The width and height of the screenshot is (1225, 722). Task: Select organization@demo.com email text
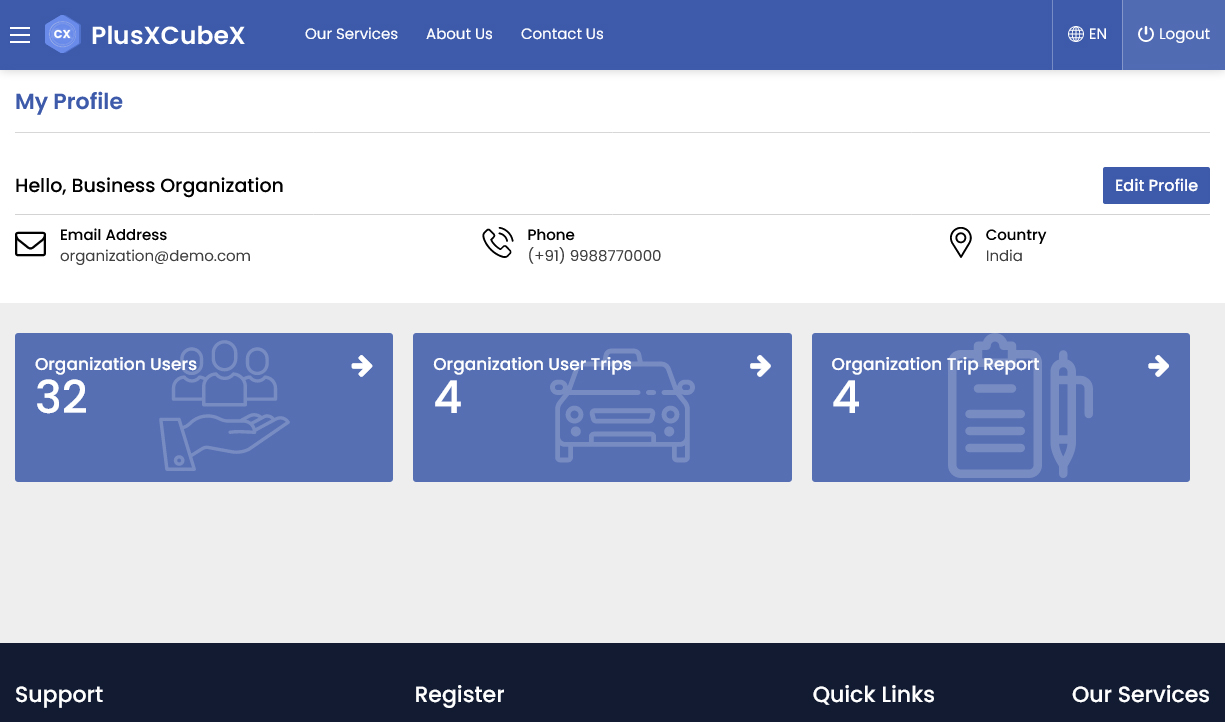tap(155, 256)
